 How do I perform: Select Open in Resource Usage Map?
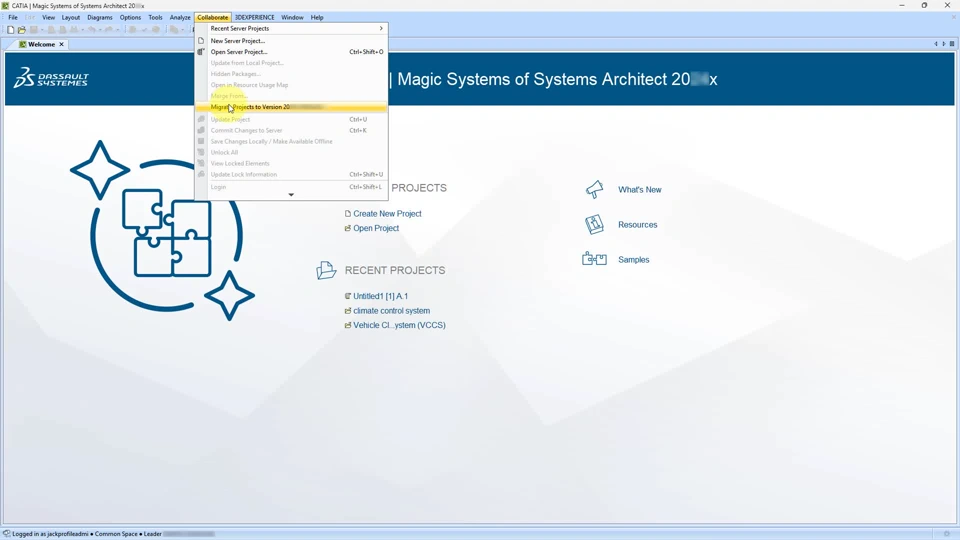[x=291, y=84]
